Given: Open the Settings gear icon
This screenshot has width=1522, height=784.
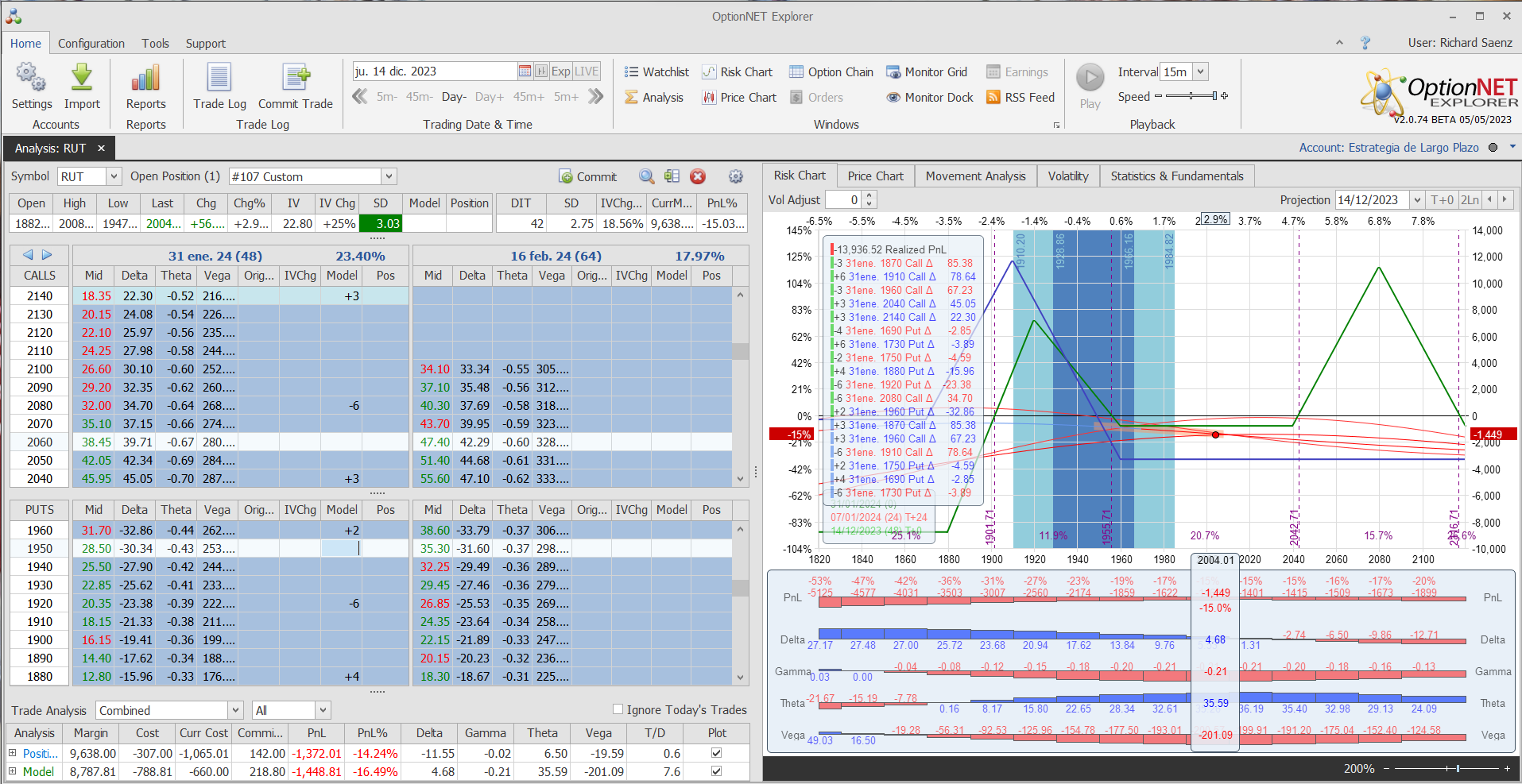Looking at the screenshot, I should click(31, 78).
